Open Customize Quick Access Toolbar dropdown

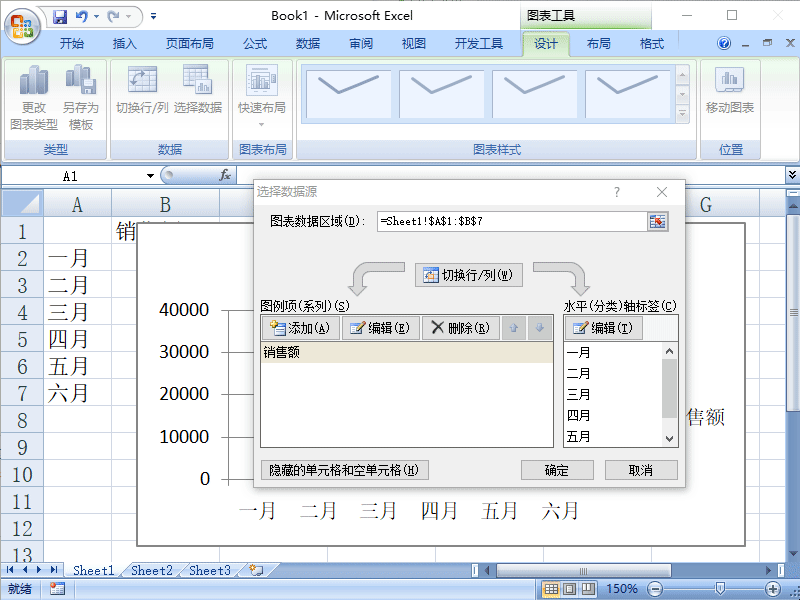(x=153, y=17)
